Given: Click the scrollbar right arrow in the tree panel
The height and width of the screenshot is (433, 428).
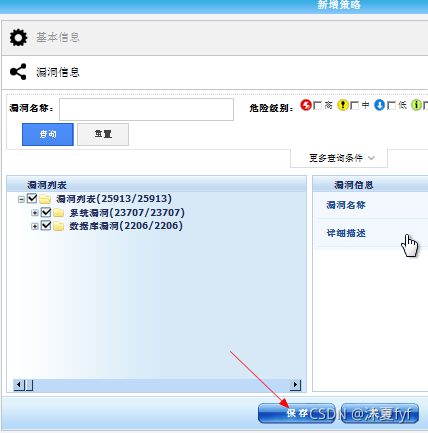Looking at the screenshot, I should click(x=295, y=385).
